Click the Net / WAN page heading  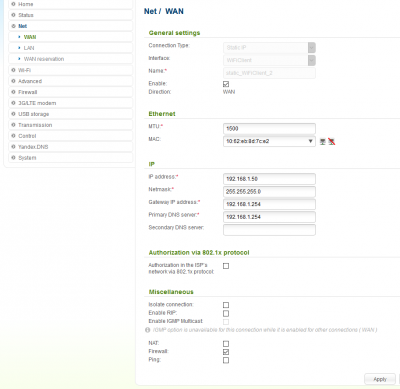tap(164, 11)
